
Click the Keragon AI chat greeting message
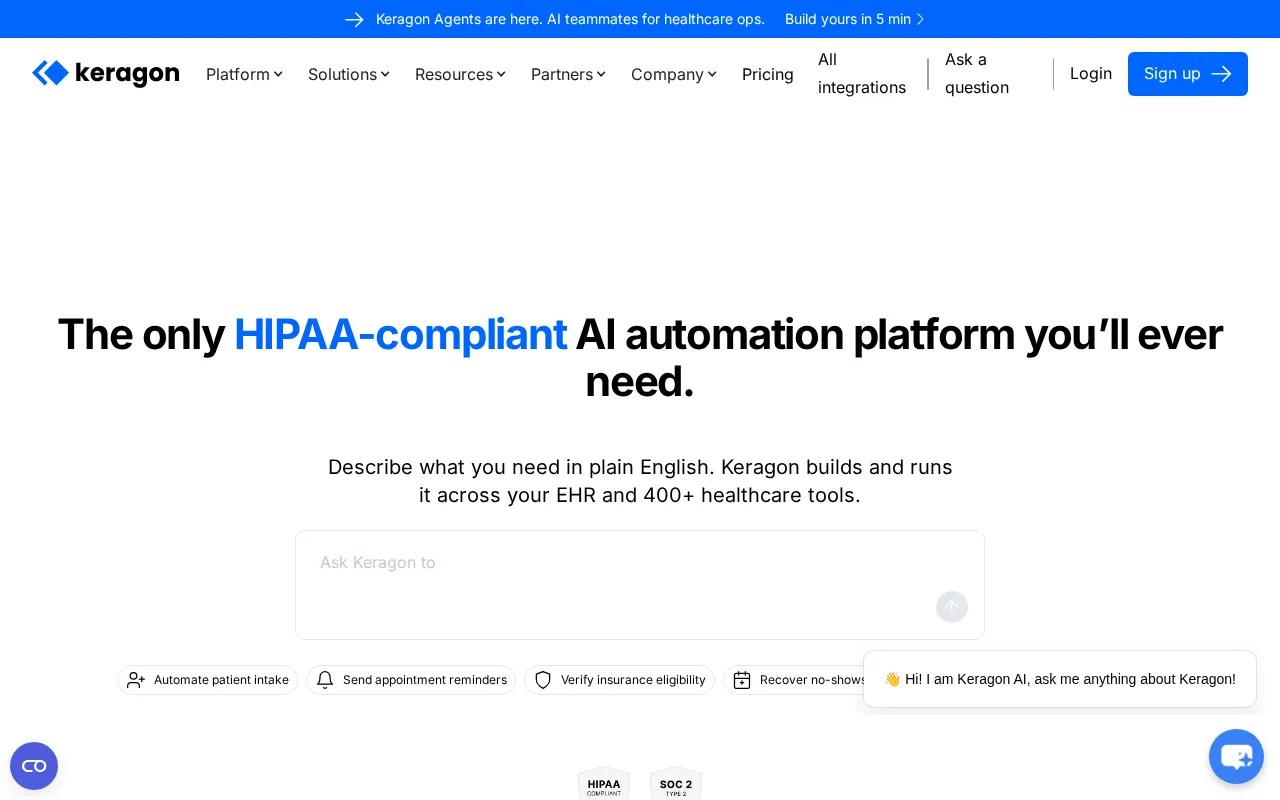tap(1060, 679)
